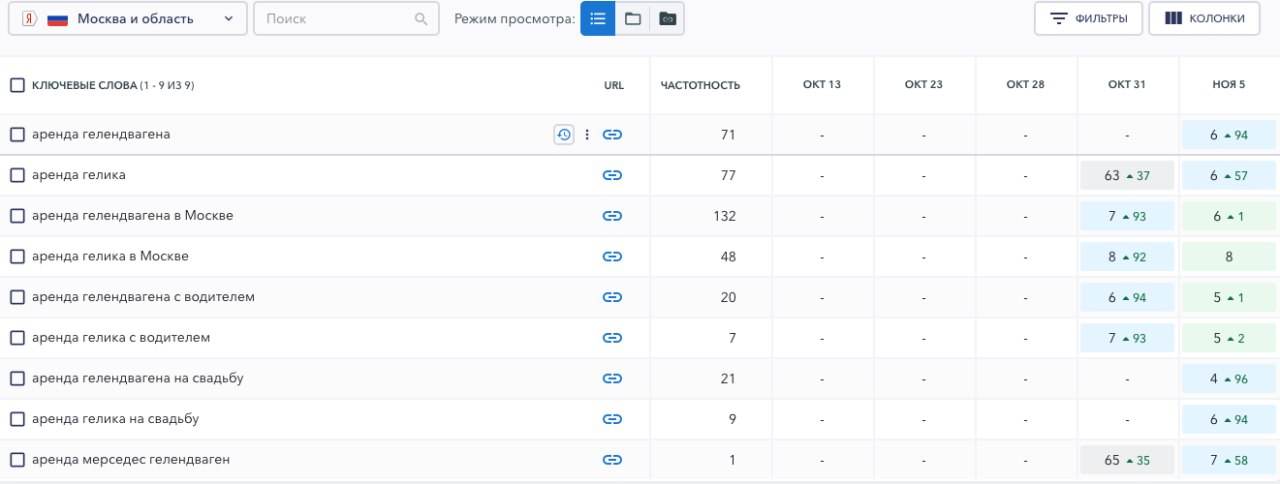This screenshot has height=484, width=1280.
Task: Click URL link icon for аренда гелика на свадьбу
Action: 613,419
